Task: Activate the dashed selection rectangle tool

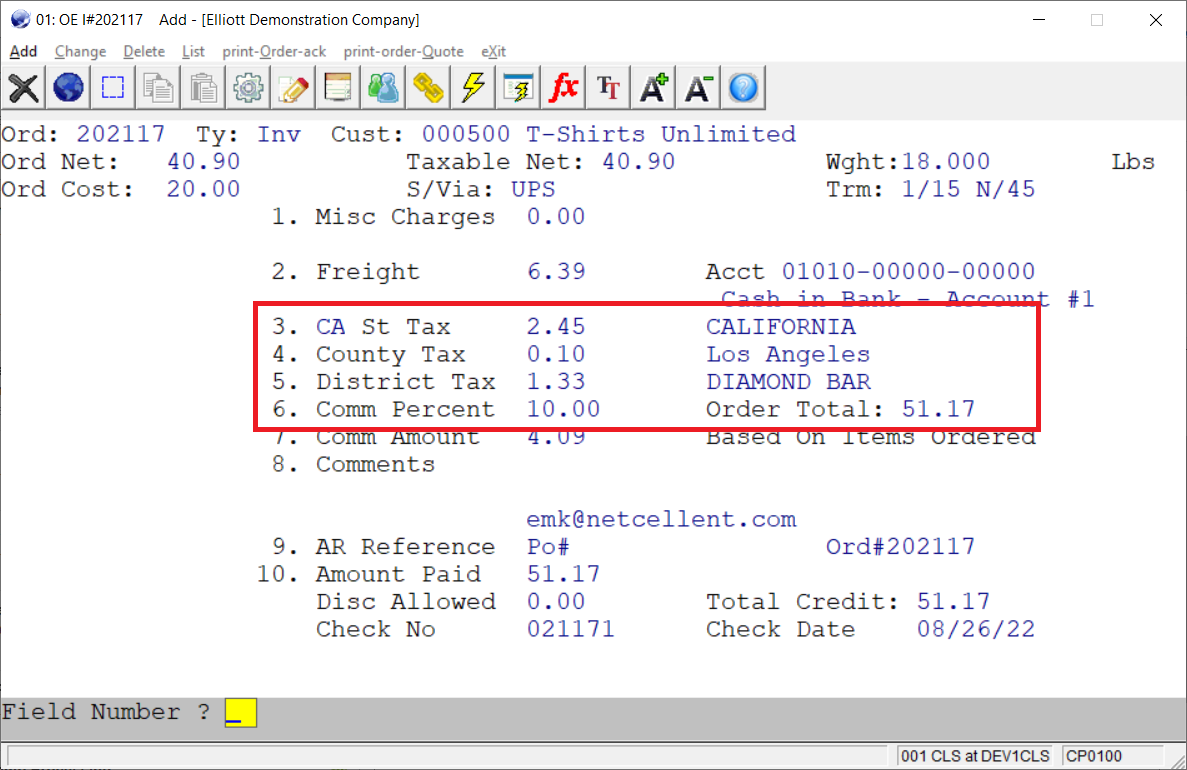Action: pyautogui.click(x=114, y=88)
